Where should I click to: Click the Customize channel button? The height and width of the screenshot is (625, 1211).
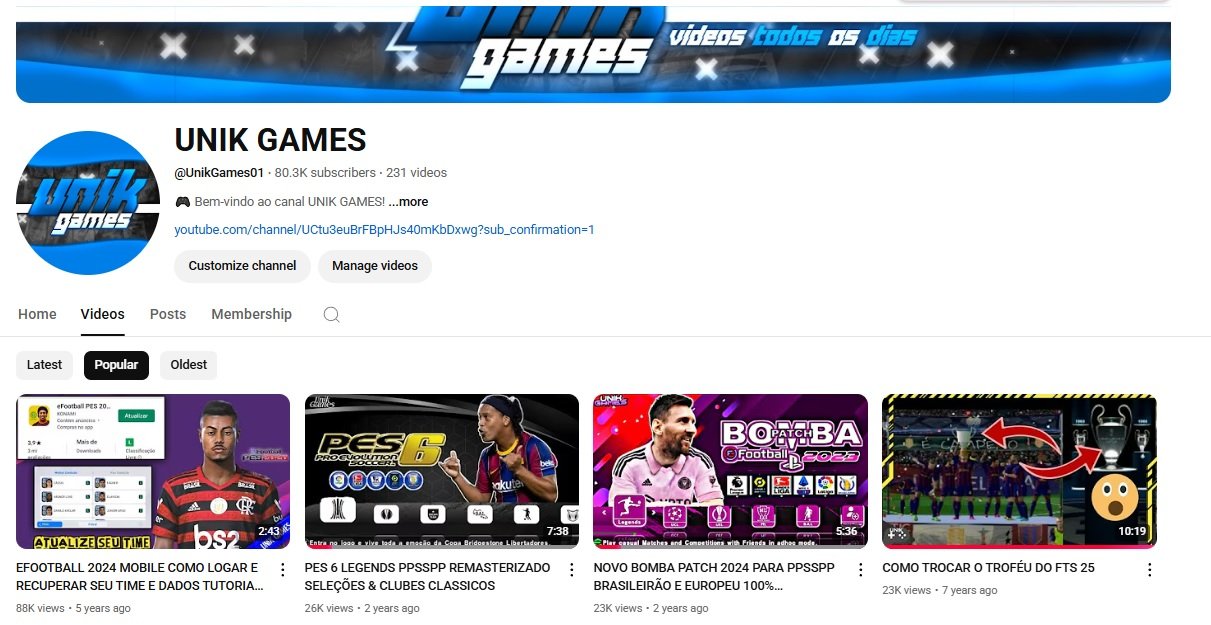(242, 266)
